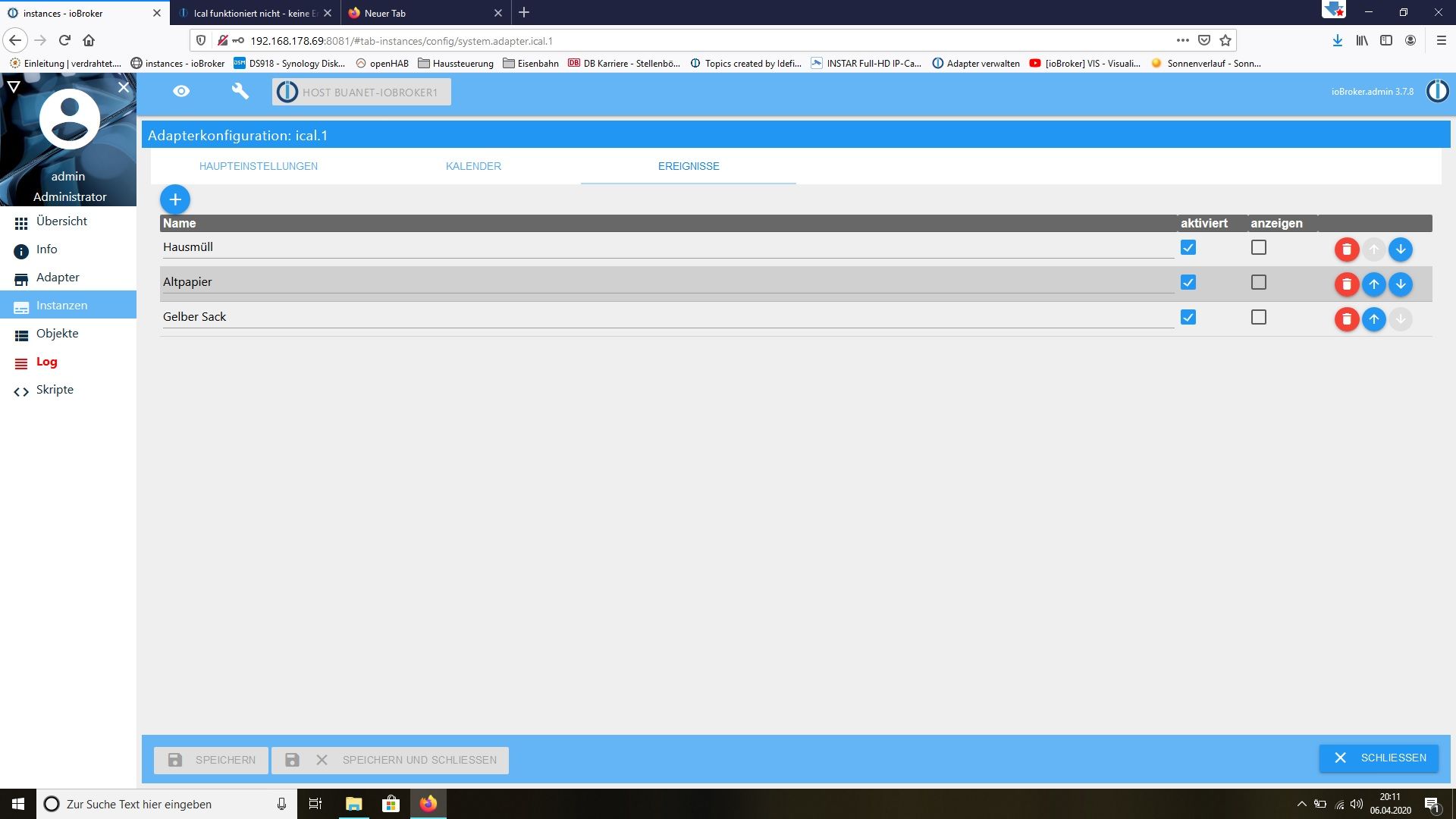Click the add new event plus icon
This screenshot has height=819, width=1456.
pos(175,199)
